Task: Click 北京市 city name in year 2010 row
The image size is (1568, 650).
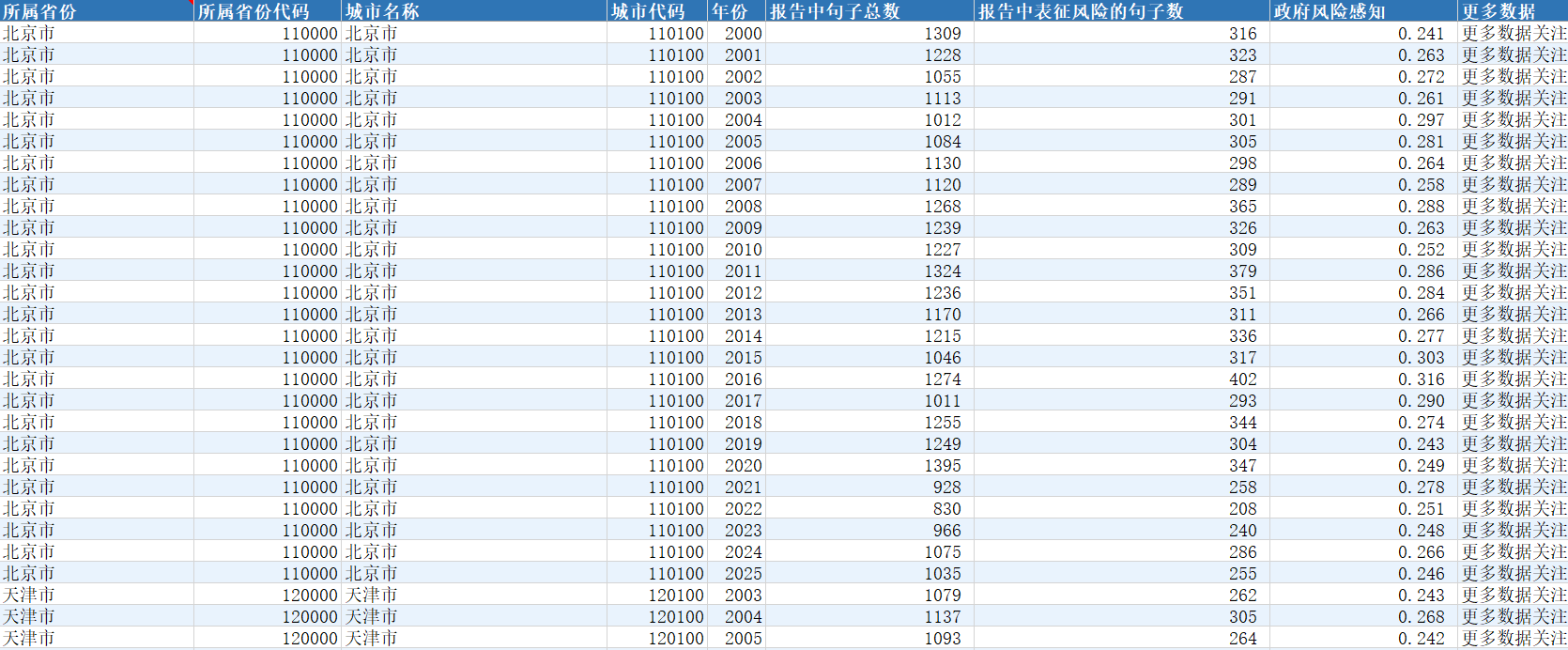Action: pos(372,249)
